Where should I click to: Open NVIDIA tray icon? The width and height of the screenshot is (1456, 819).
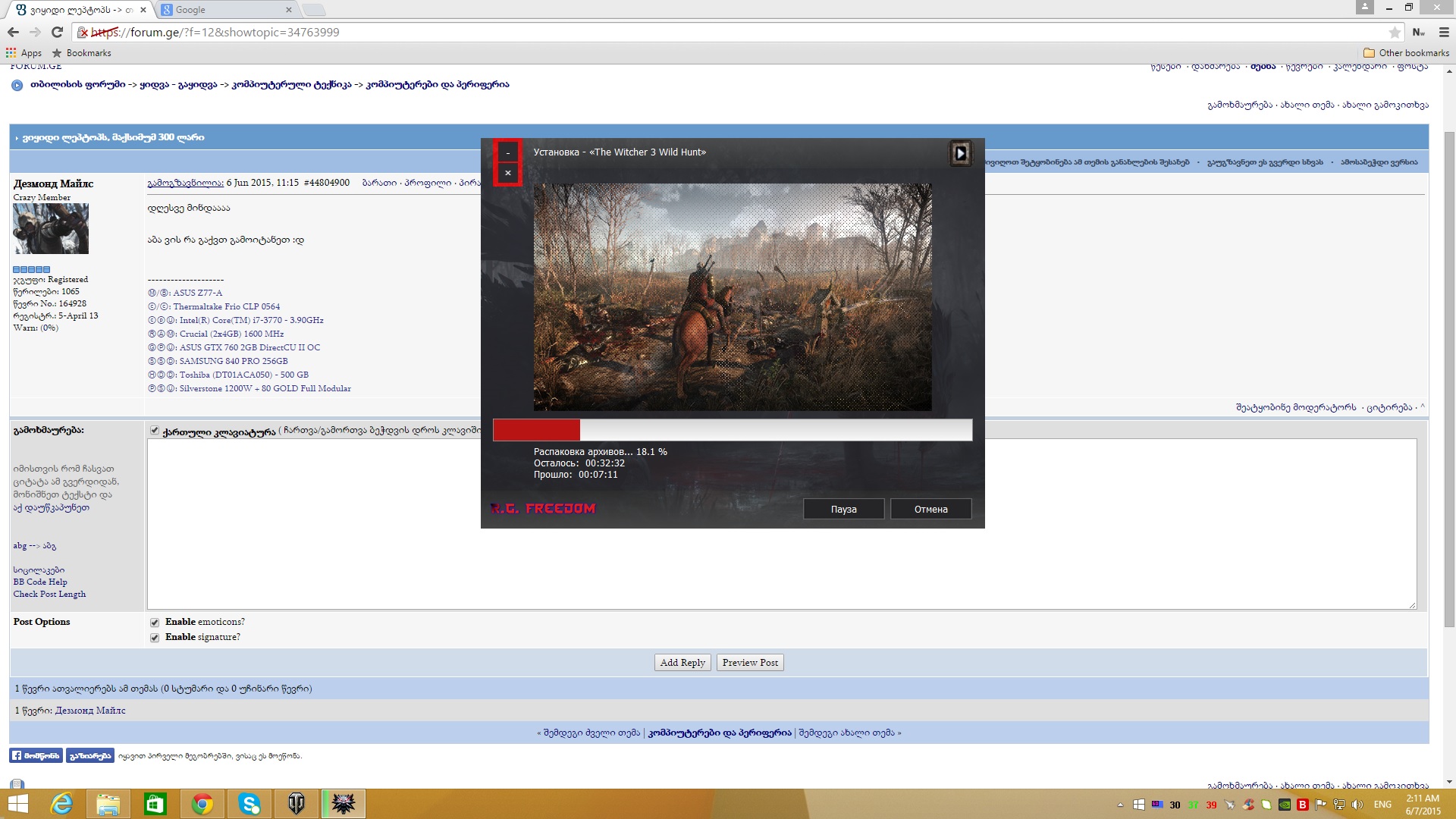(1285, 805)
